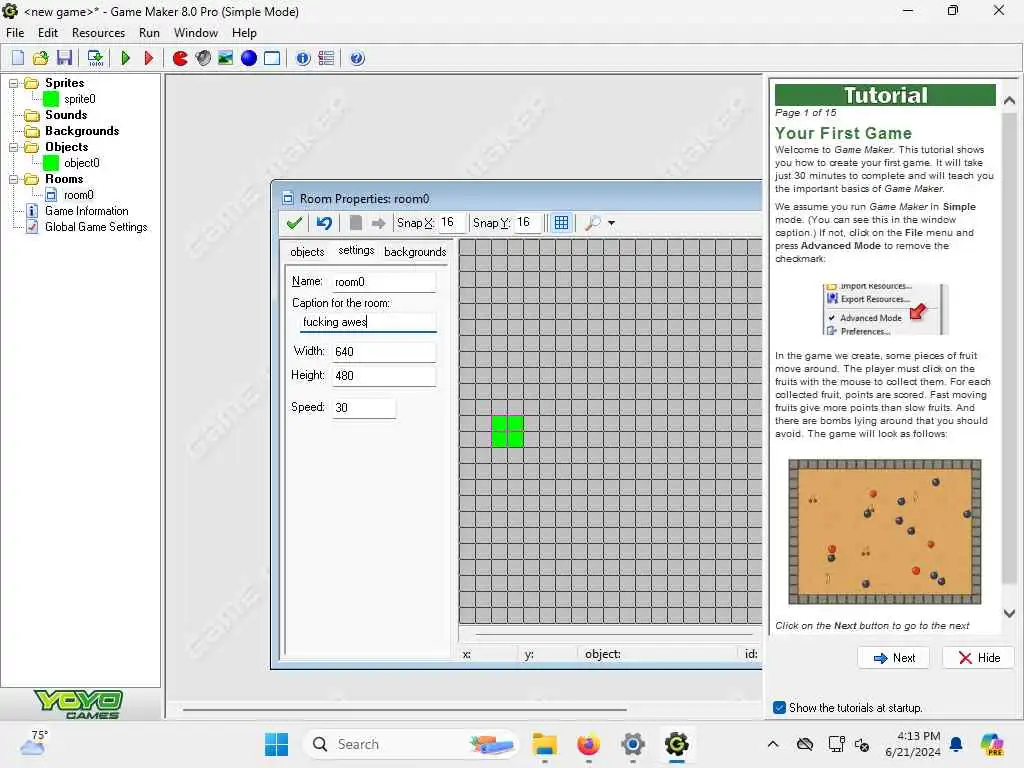Collapse the Sprites folder
Screen dimensions: 1024x768
click(12, 84)
